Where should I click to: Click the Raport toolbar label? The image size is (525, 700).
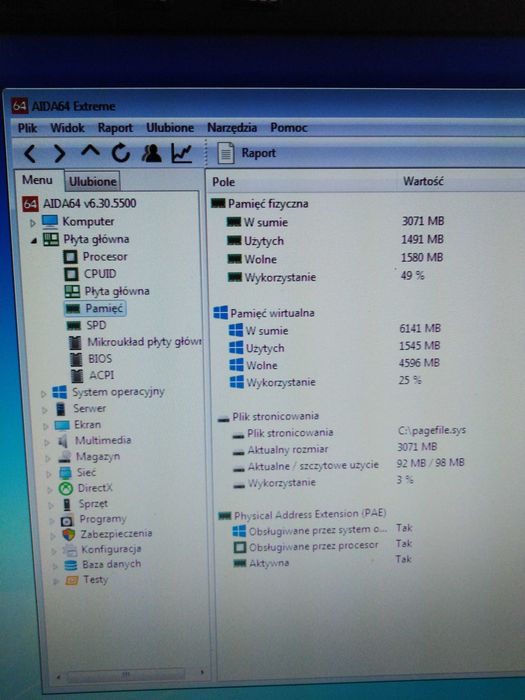(x=258, y=153)
